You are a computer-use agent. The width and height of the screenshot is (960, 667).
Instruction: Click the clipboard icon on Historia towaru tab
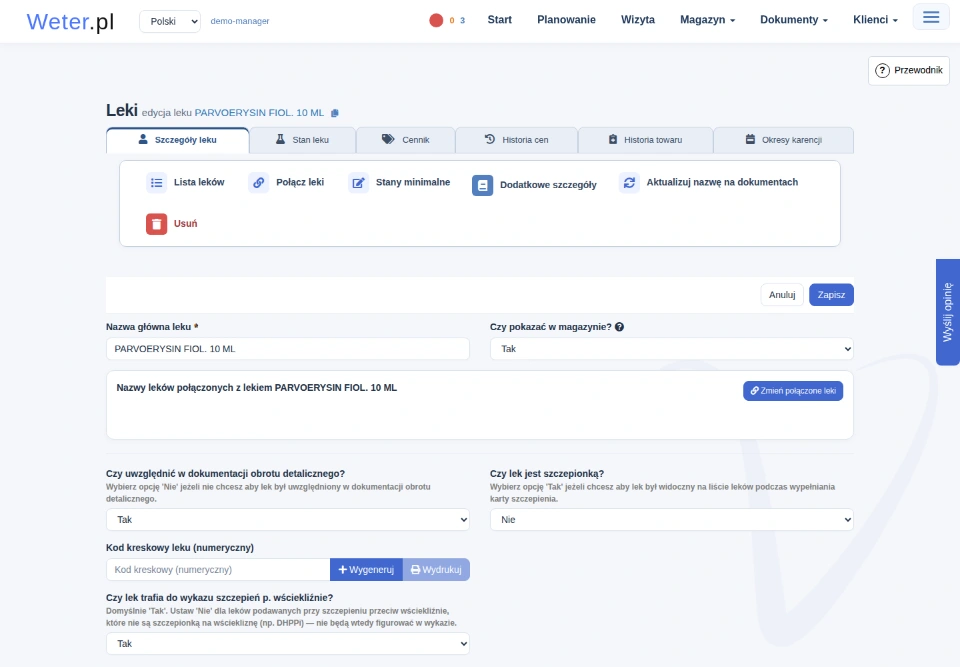tap(613, 139)
